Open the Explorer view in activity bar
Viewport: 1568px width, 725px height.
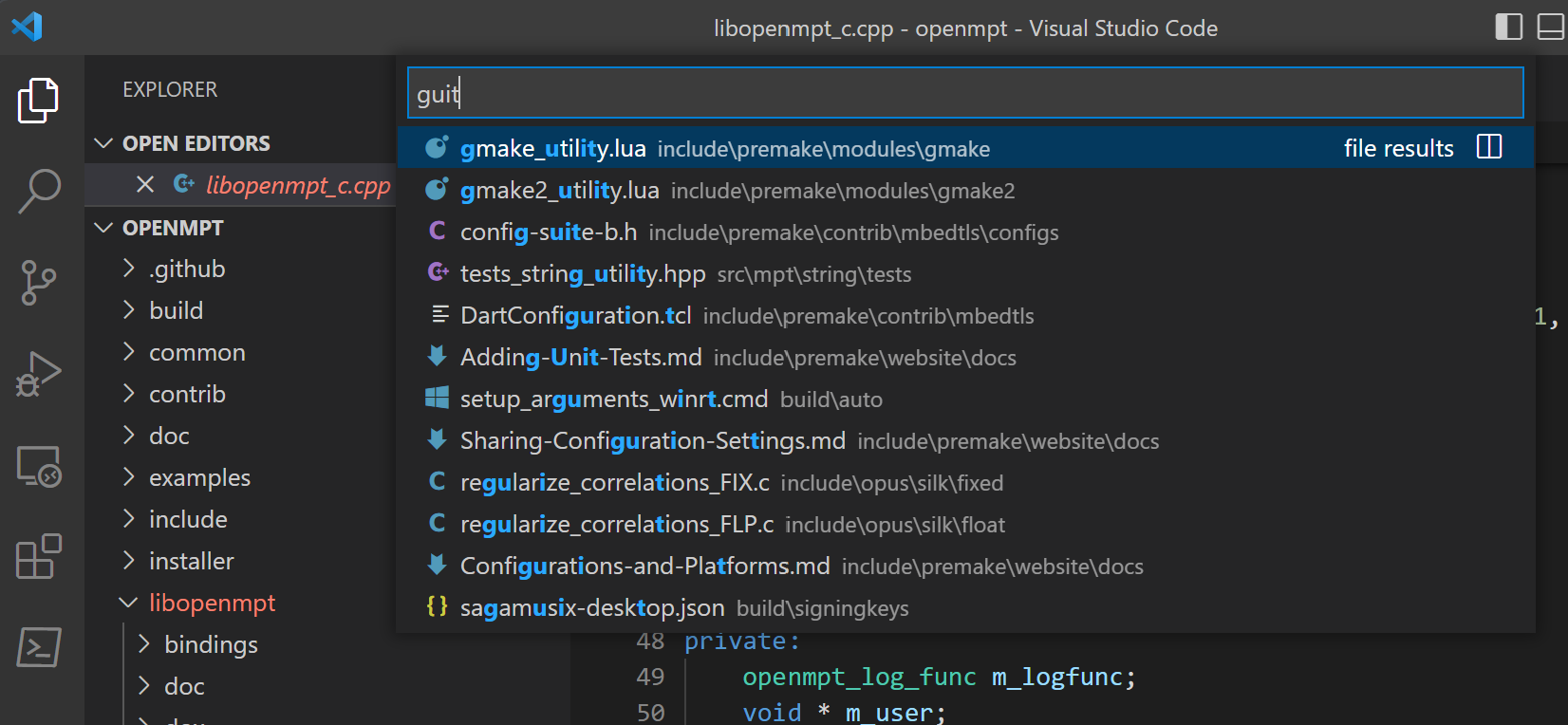point(38,101)
